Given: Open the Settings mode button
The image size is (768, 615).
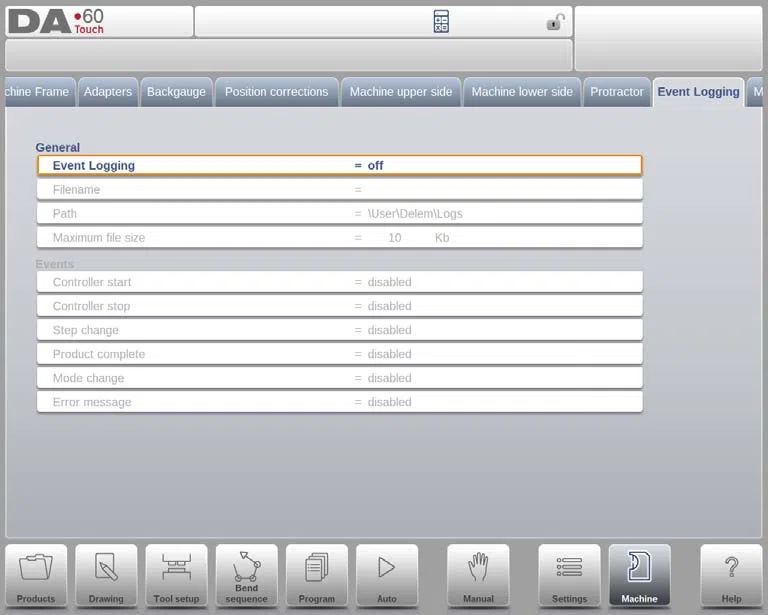Looking at the screenshot, I should click(569, 576).
